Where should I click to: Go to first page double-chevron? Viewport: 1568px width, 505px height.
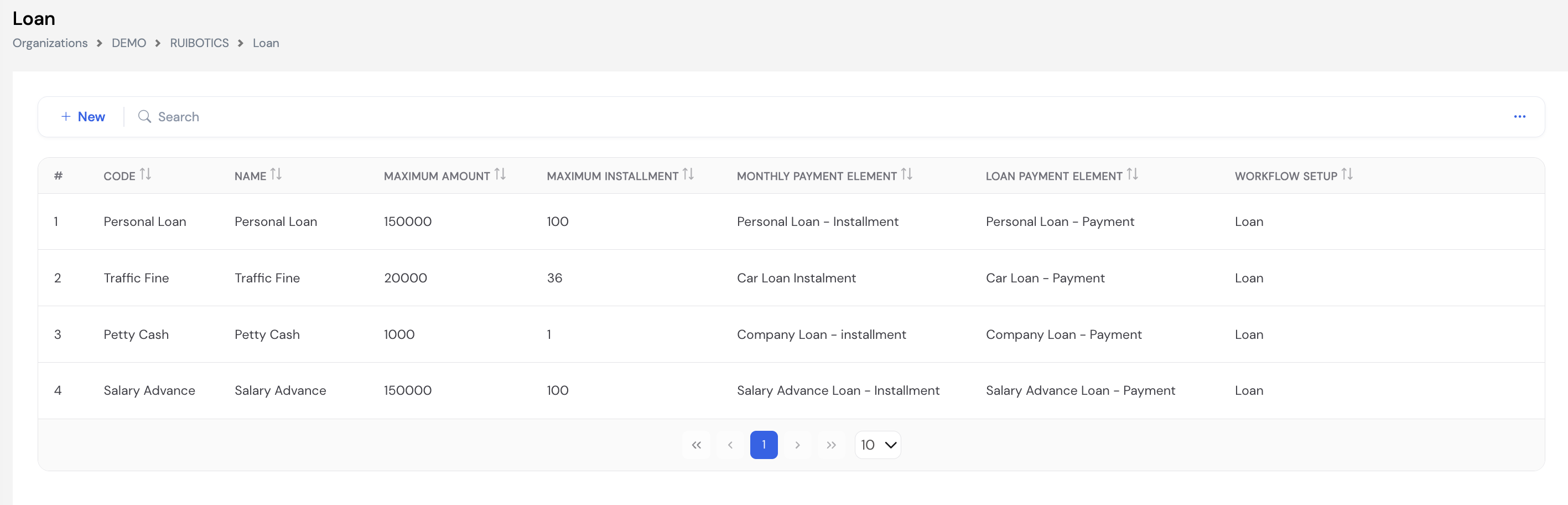[697, 445]
